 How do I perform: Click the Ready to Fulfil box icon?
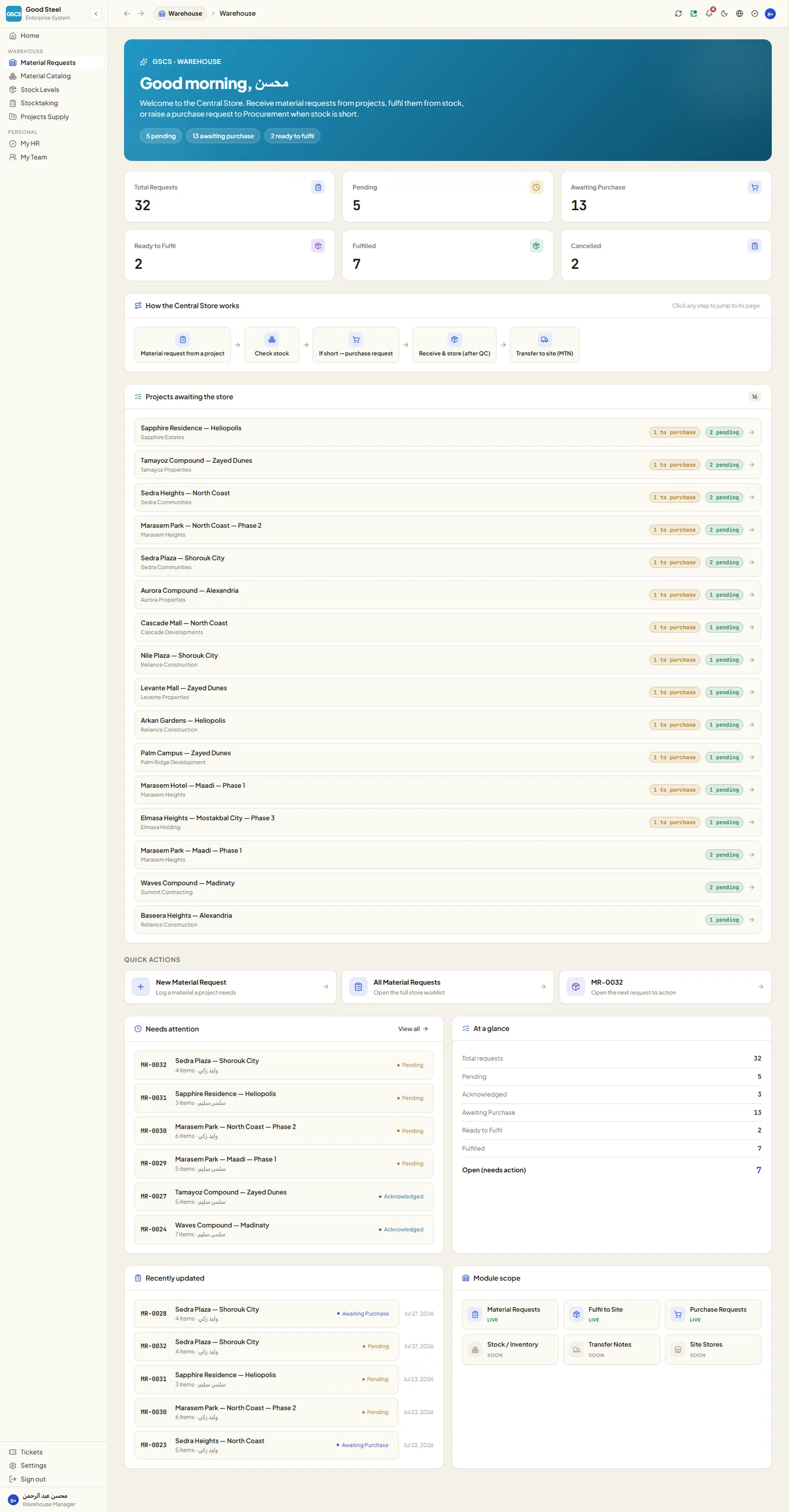[x=318, y=246]
